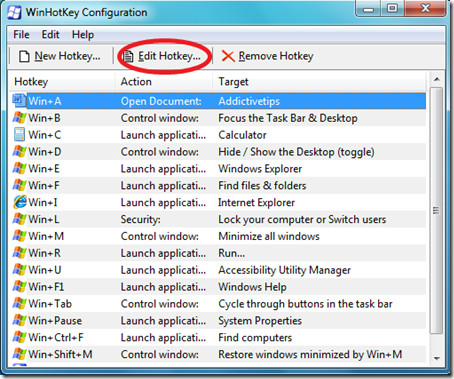This screenshot has height=379, width=454.
Task: Select the Win+E hotkey text
Action: point(44,169)
